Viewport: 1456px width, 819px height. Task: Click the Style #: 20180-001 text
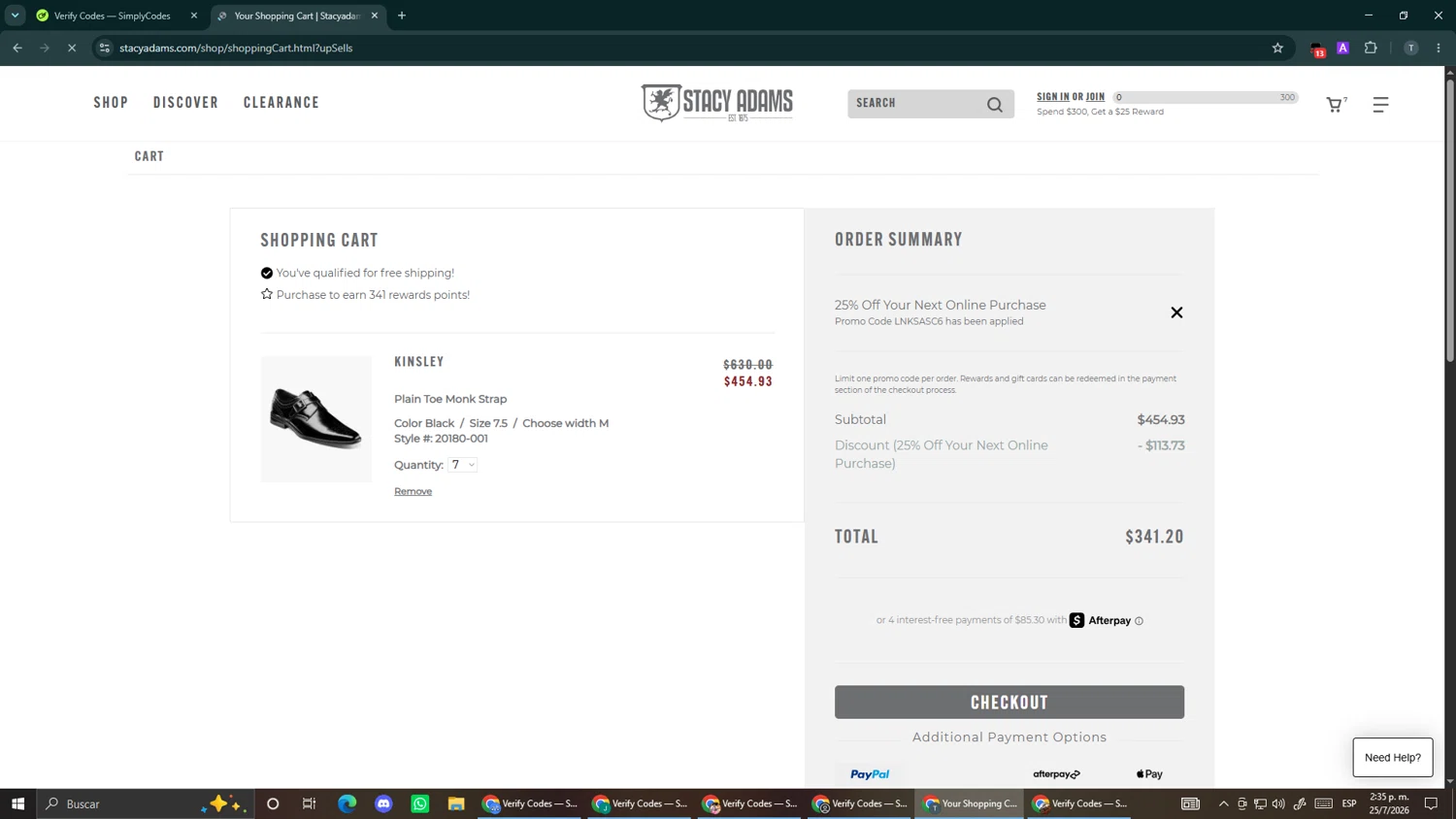[x=441, y=439]
